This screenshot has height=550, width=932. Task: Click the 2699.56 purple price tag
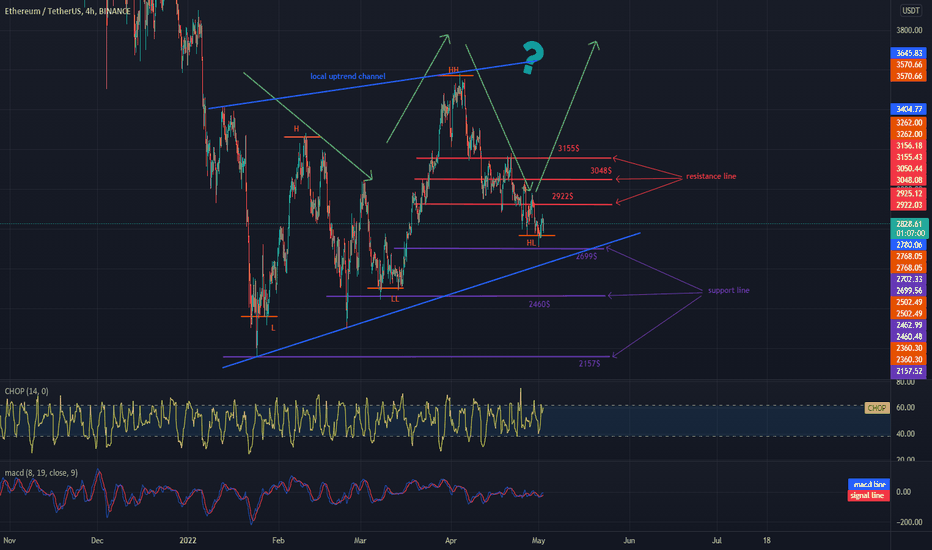click(909, 291)
